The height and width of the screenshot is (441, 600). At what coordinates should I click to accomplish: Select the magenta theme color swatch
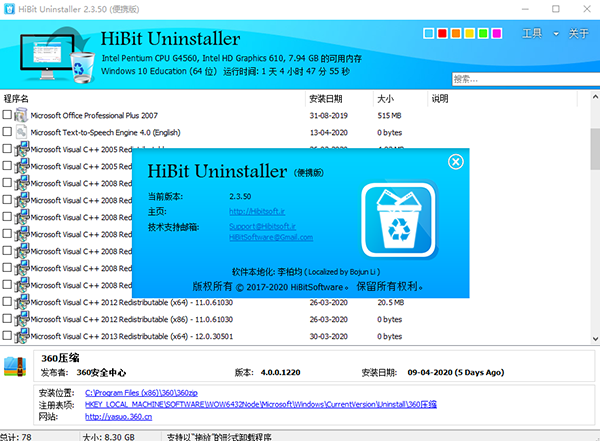pyautogui.click(x=497, y=33)
